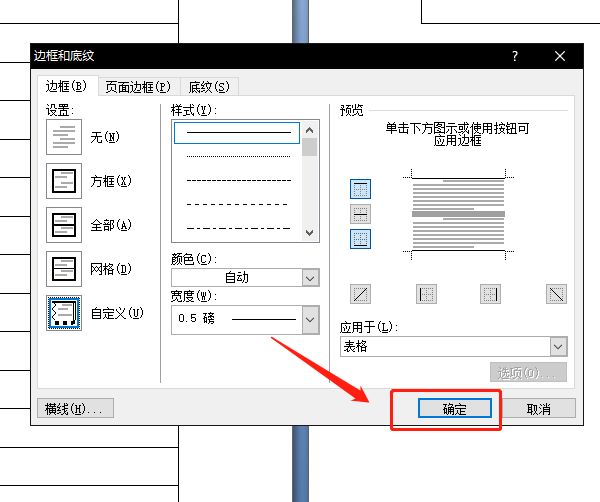
Task: Select the 无 (None) border setting icon
Action: pos(64,137)
